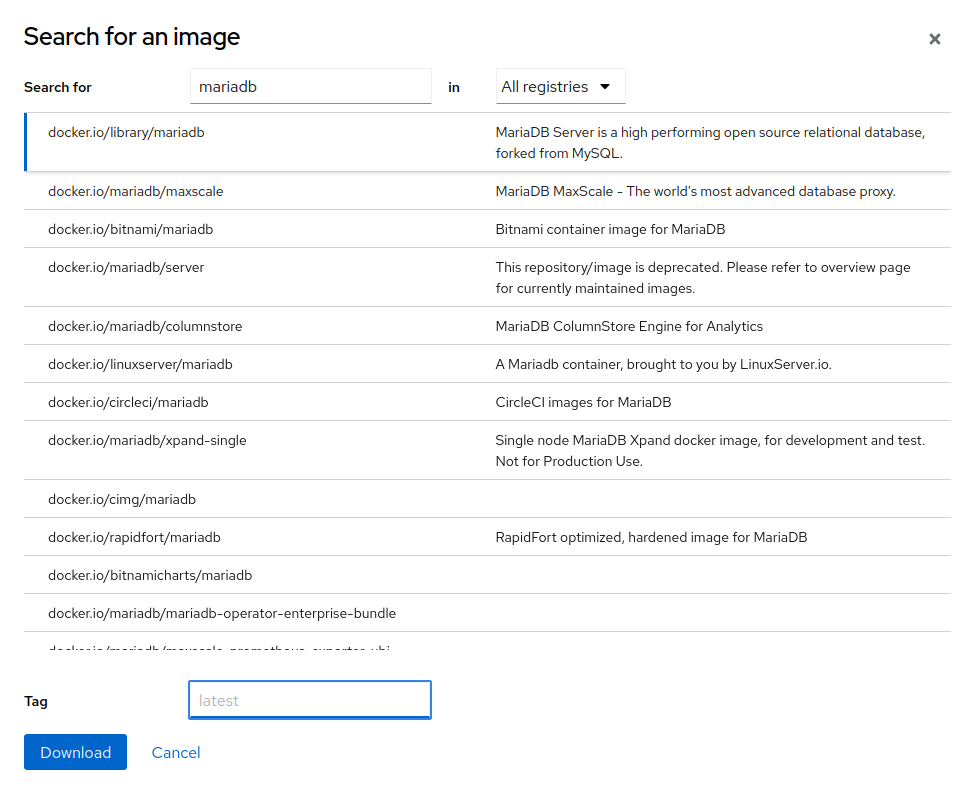Screen dimensions: 969x792
Task: Select the deprecated docker.io/mariadb/server image
Action: (126, 268)
